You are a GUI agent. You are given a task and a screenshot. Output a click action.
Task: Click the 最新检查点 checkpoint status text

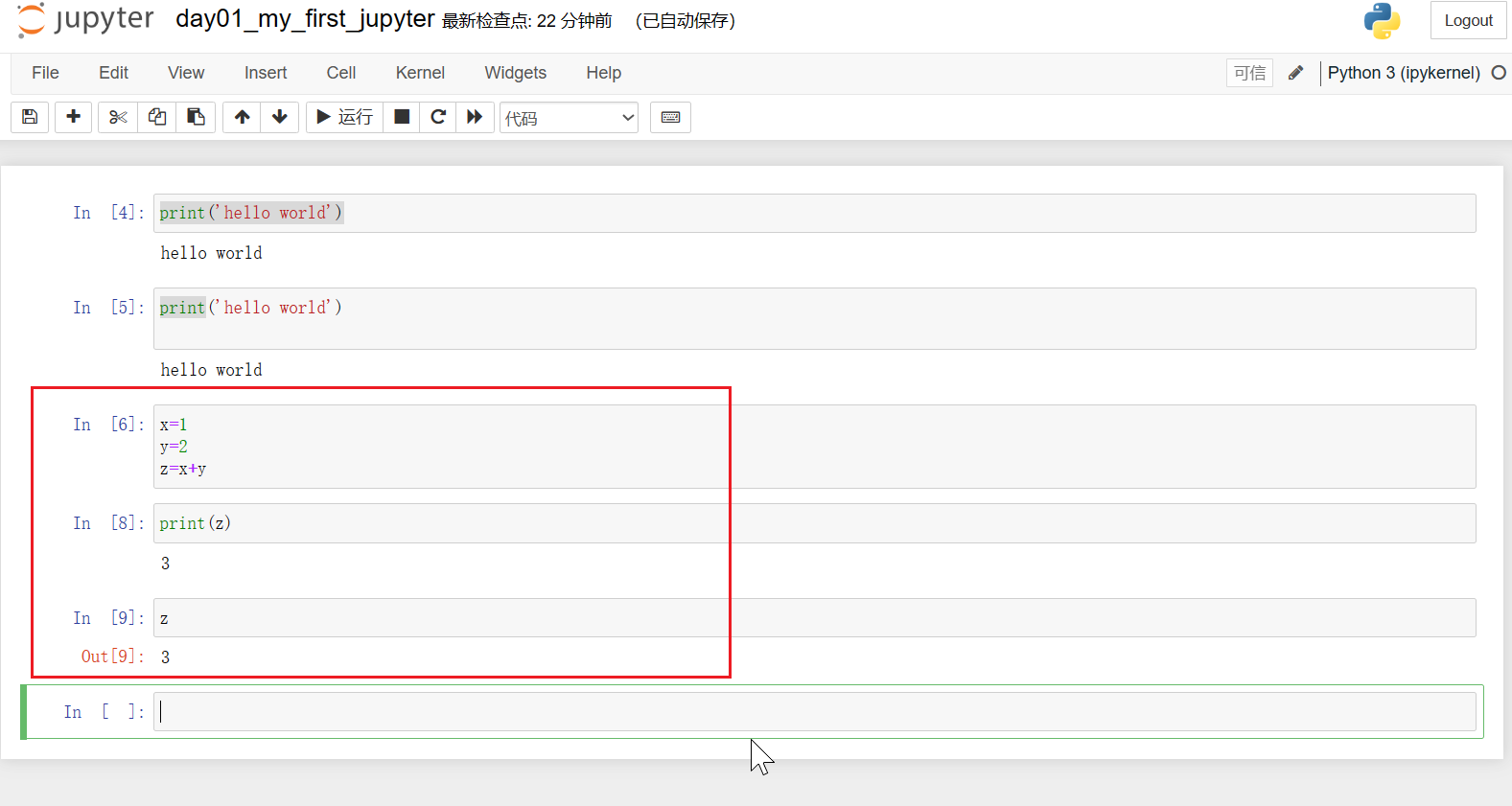coord(526,21)
